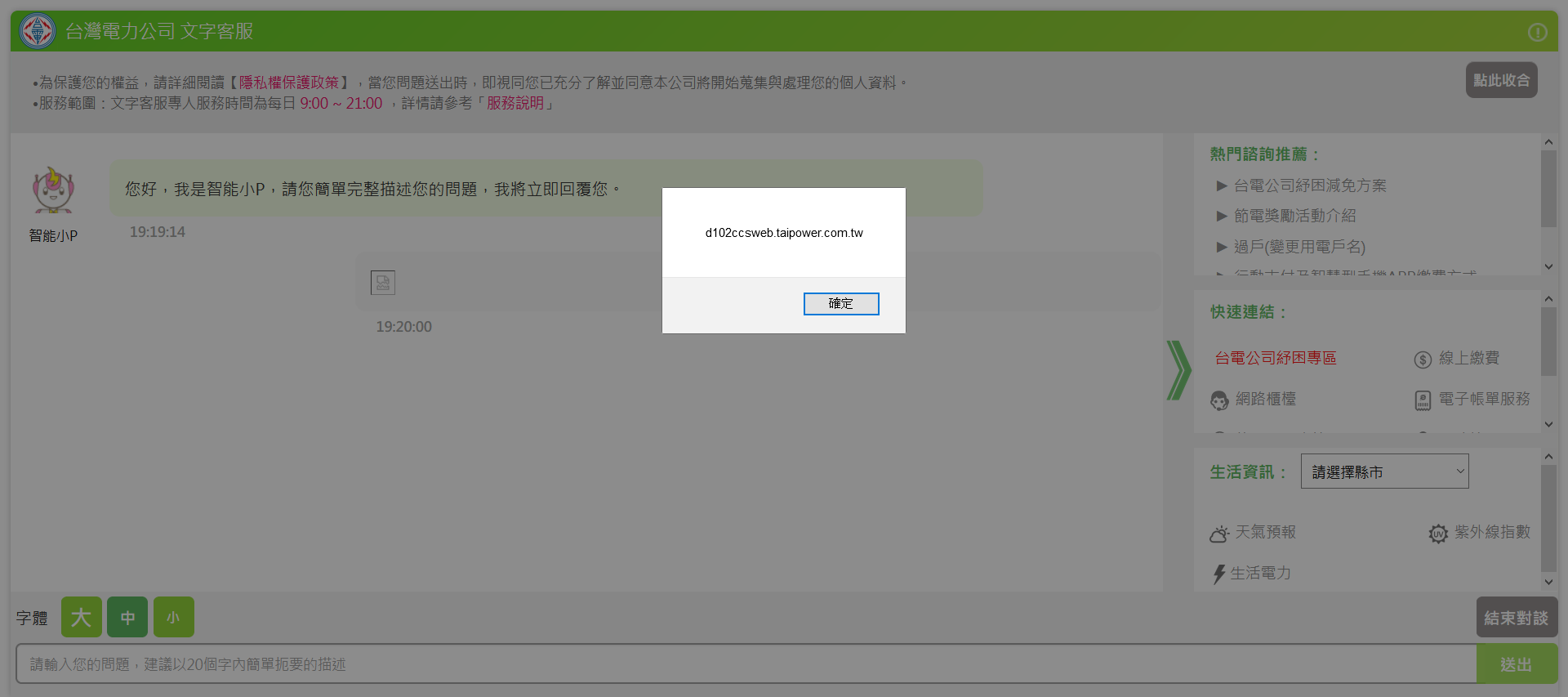Click the 生活電力 lightning icon

click(x=1219, y=574)
